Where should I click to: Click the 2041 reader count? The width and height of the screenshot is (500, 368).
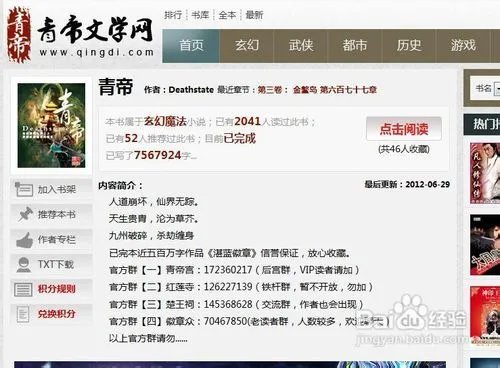pyautogui.click(x=247, y=122)
